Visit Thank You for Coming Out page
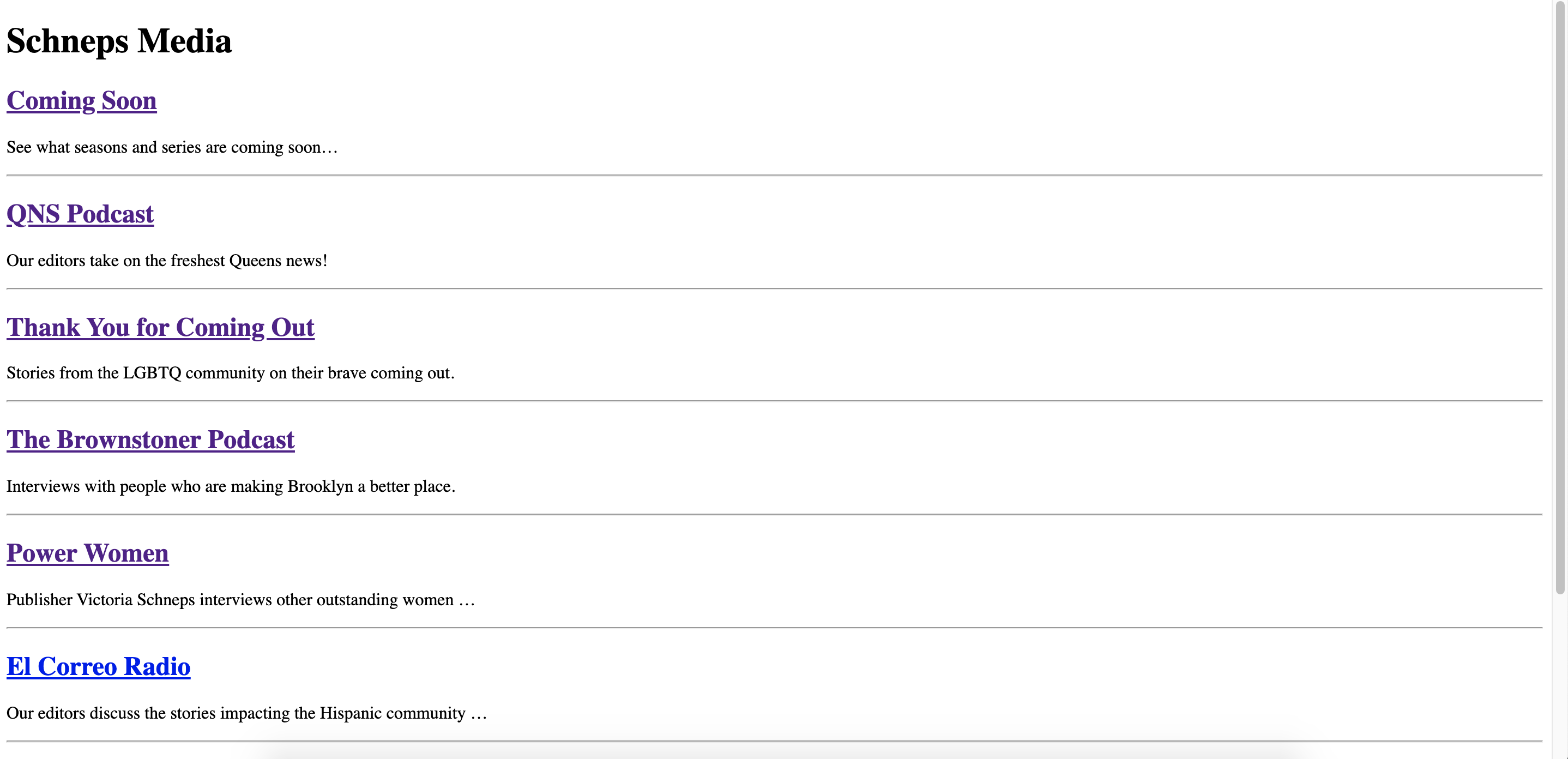 coord(161,328)
